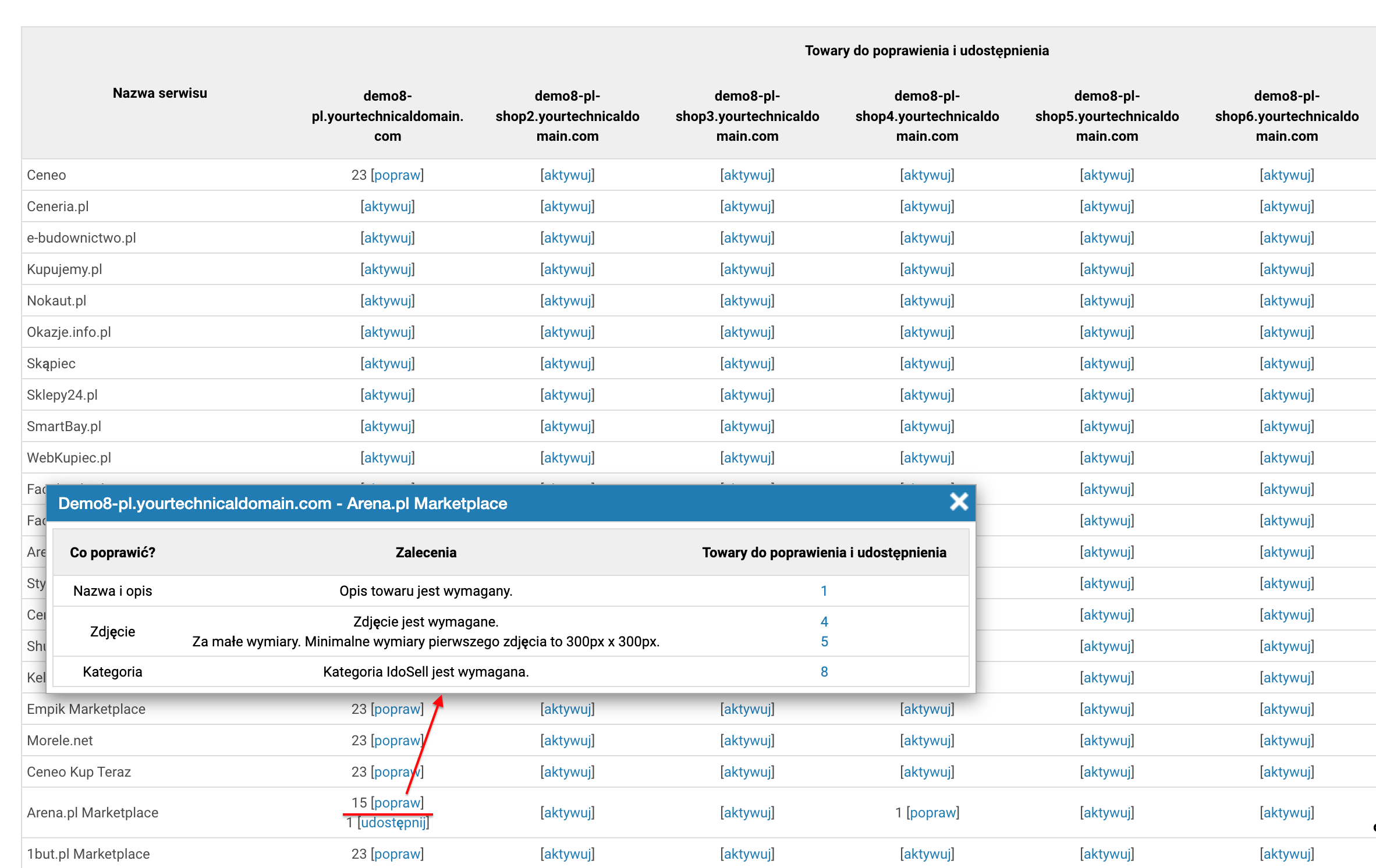Activate Ceneo Kup Teraz for shop4

click(x=927, y=772)
